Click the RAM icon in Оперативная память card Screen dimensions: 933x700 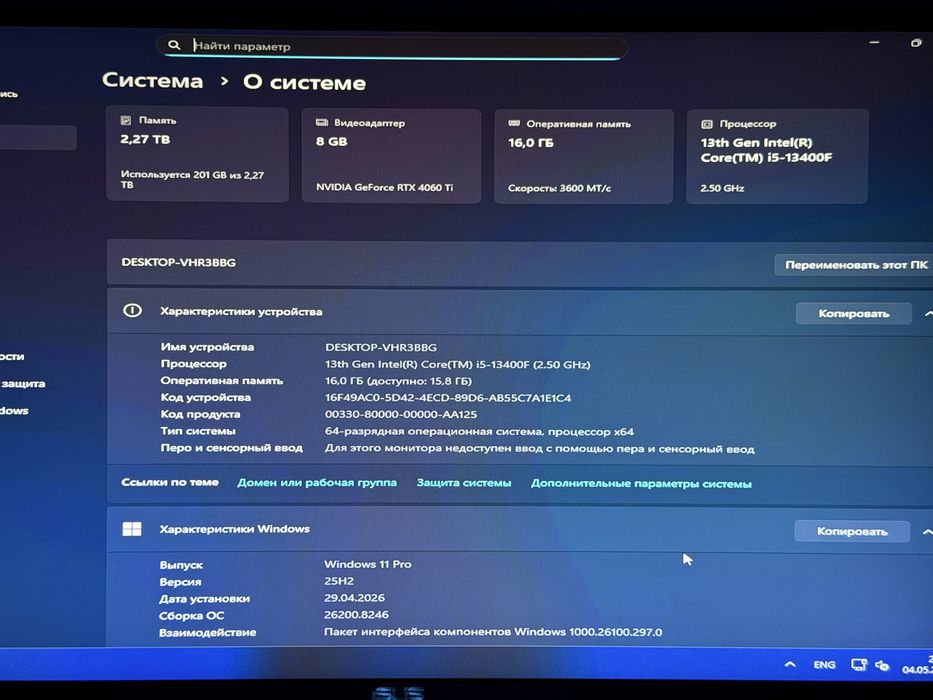coord(514,123)
